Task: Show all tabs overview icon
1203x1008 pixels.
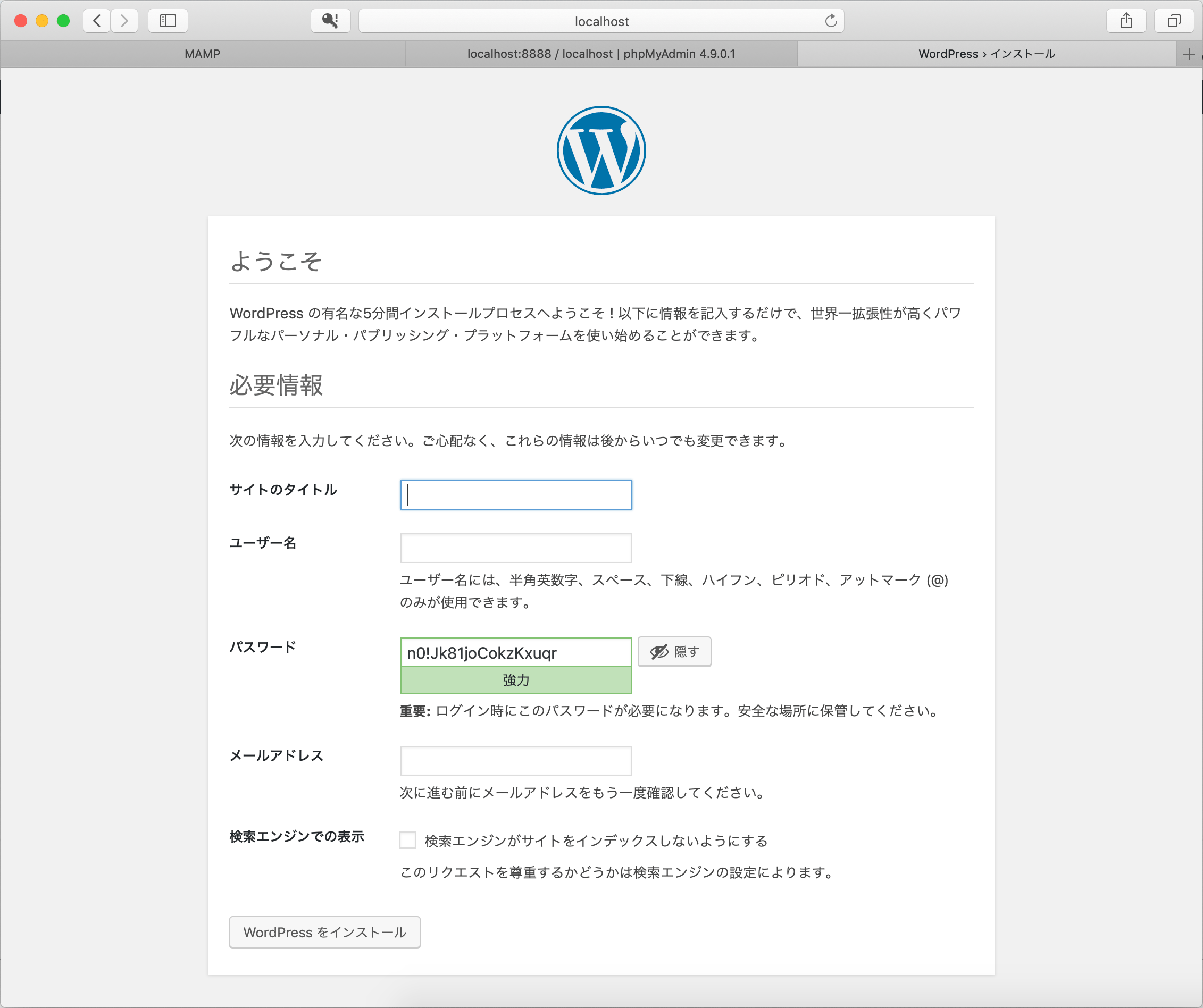Action: click(1174, 21)
